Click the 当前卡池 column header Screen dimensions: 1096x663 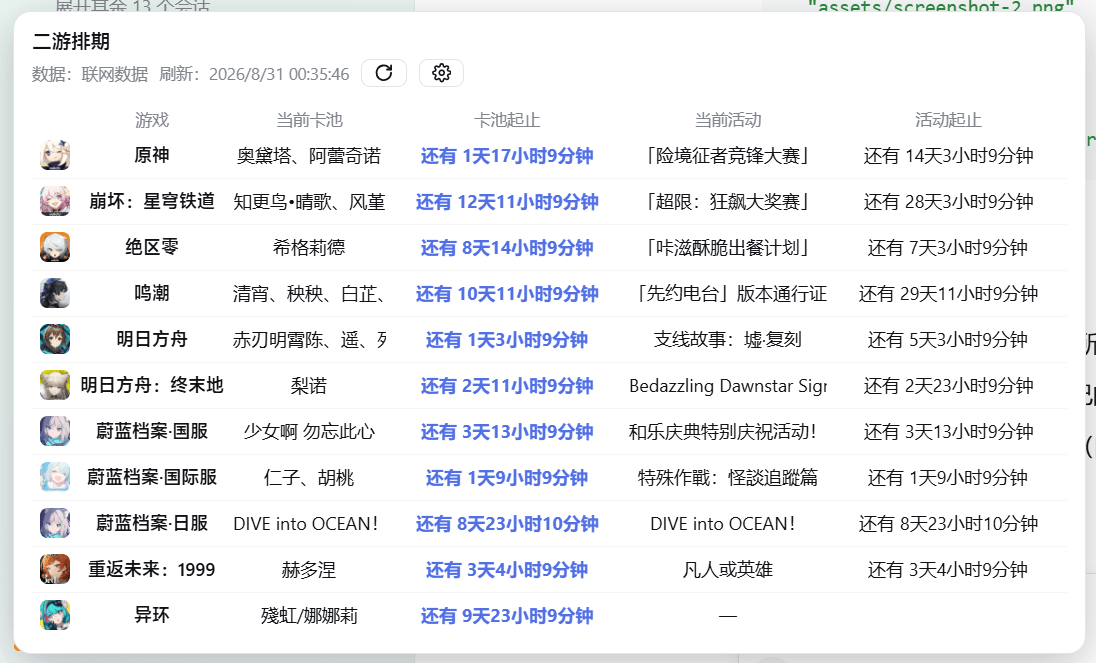pos(309,120)
